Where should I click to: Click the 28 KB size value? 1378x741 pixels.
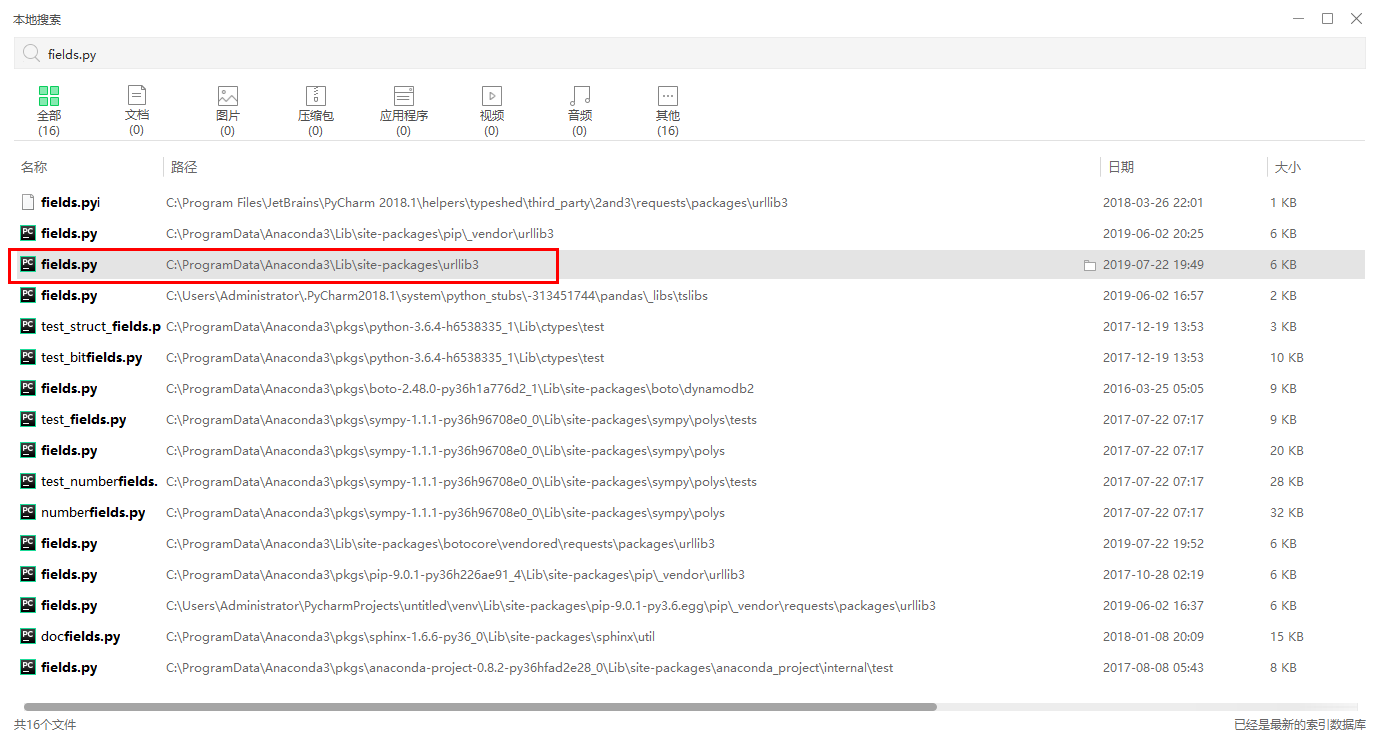pyautogui.click(x=1287, y=481)
